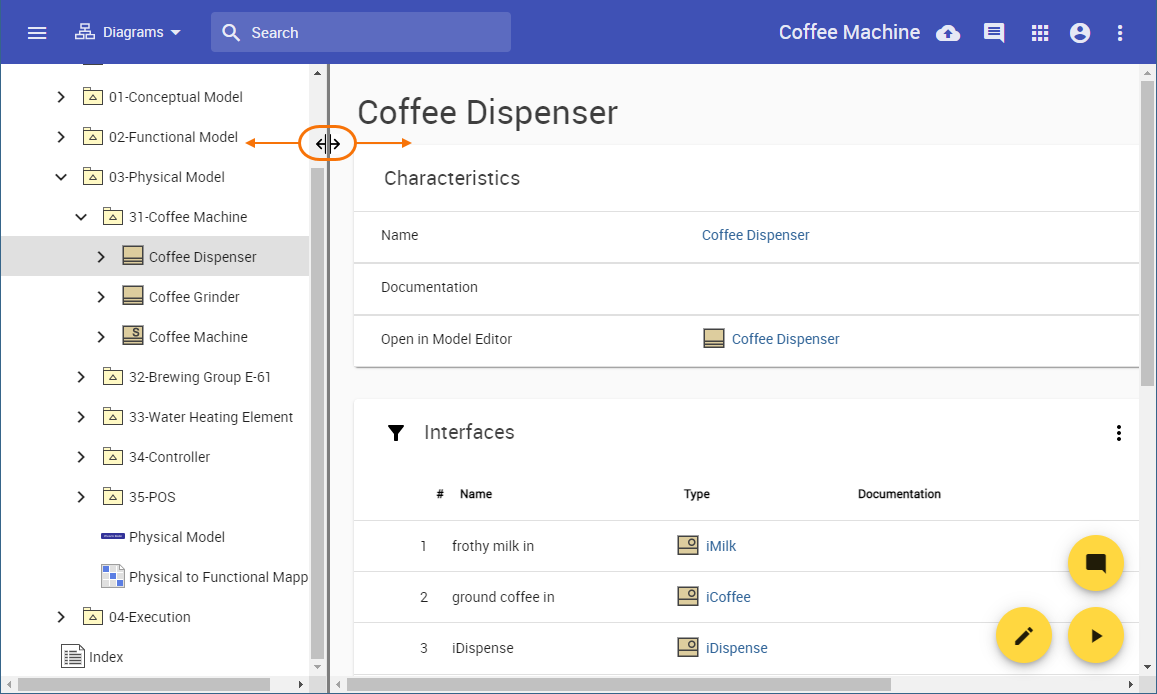Open the Diagrams dropdown

(128, 33)
